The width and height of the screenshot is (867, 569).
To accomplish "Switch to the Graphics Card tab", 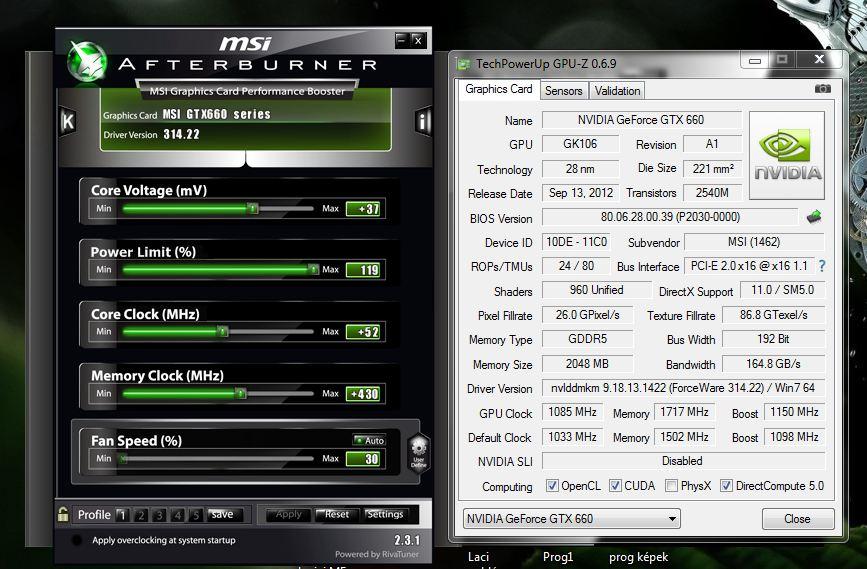I will pyautogui.click(x=498, y=89).
